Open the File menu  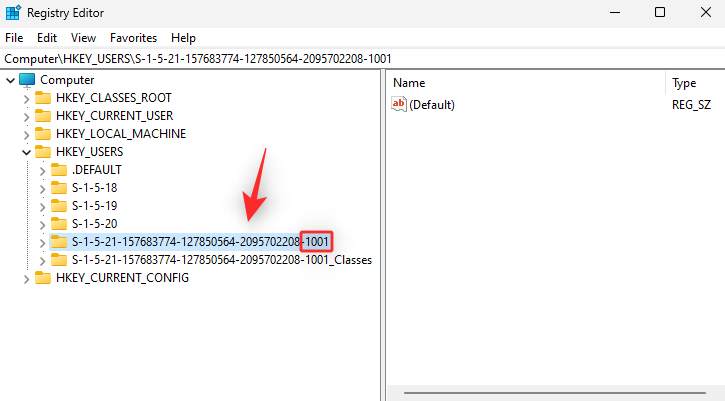[x=14, y=37]
